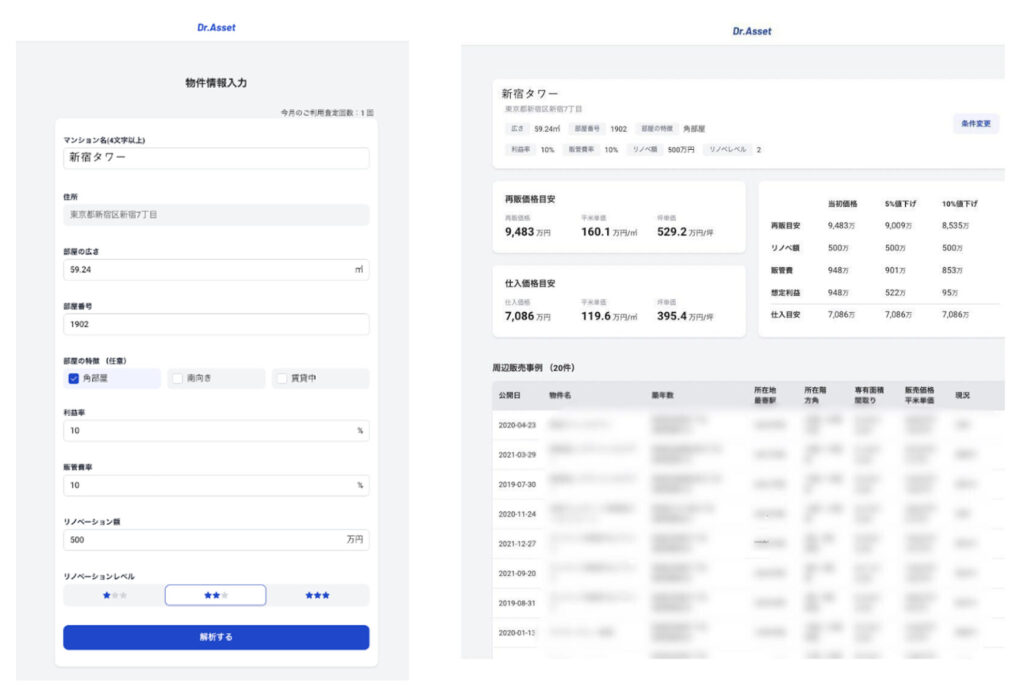Click the 条件変更 button
The height and width of the screenshot is (686, 1024).
pyautogui.click(x=976, y=123)
